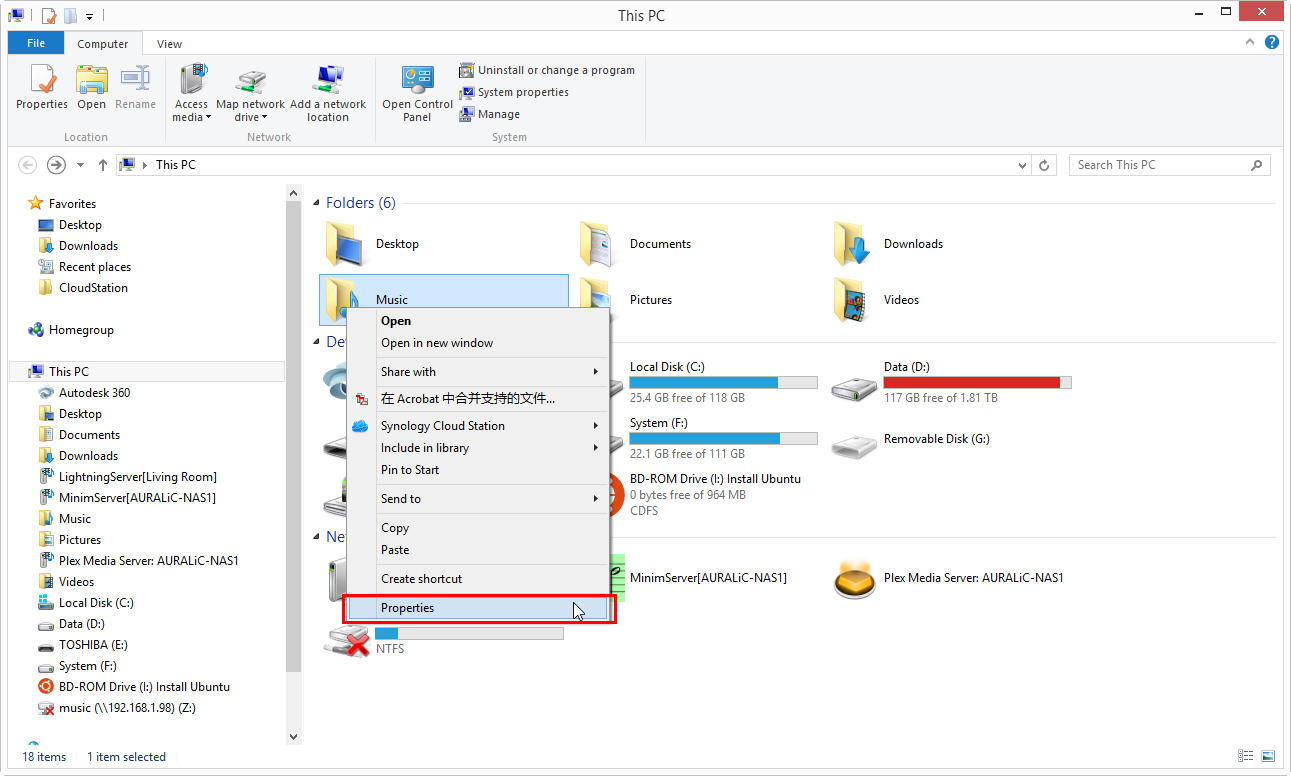The image size is (1291, 776).
Task: Select TOSHIBA (E:) in the tree
Action: tap(93, 645)
